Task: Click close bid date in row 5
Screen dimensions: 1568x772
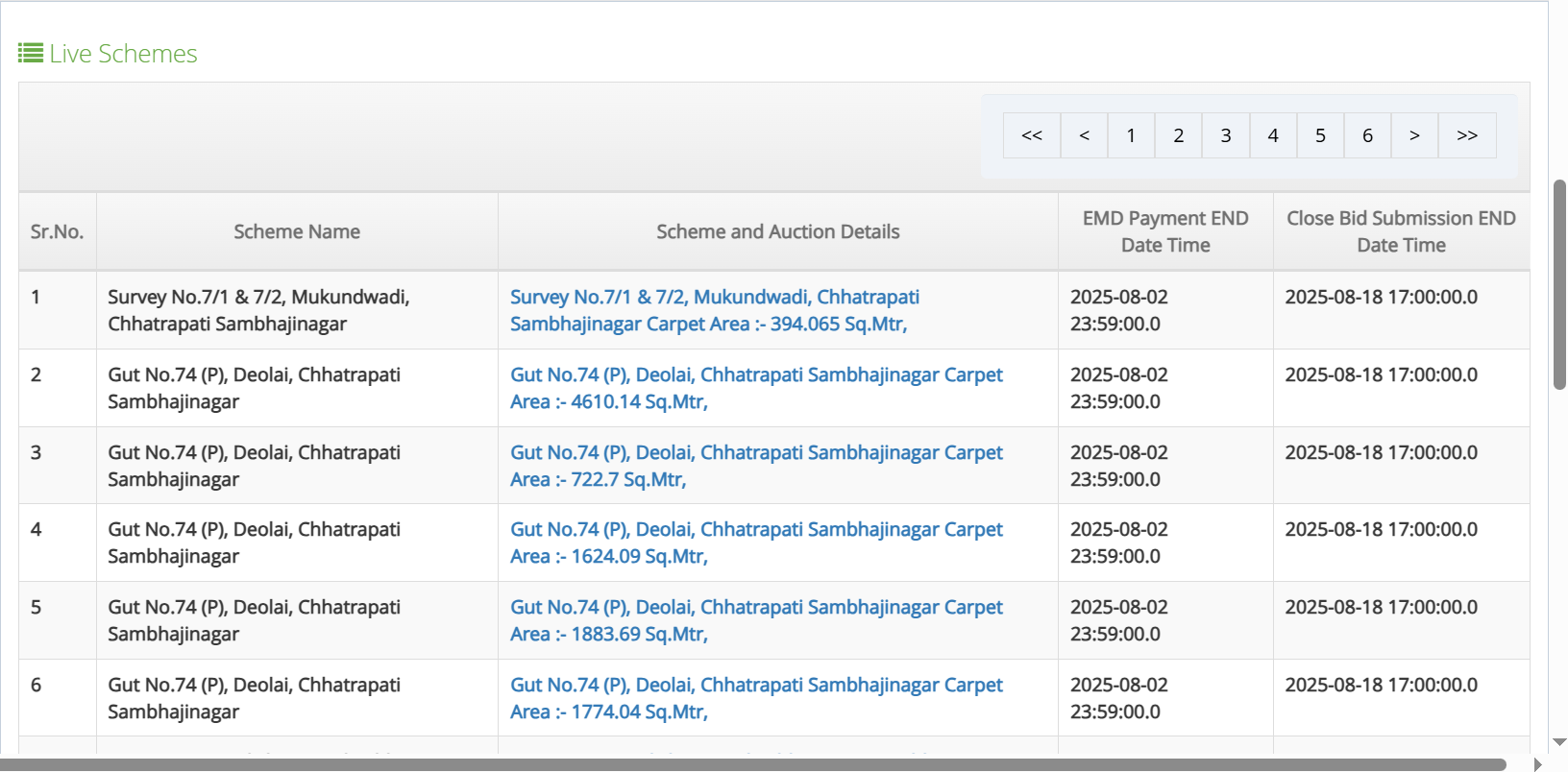Action: pyautogui.click(x=1401, y=620)
